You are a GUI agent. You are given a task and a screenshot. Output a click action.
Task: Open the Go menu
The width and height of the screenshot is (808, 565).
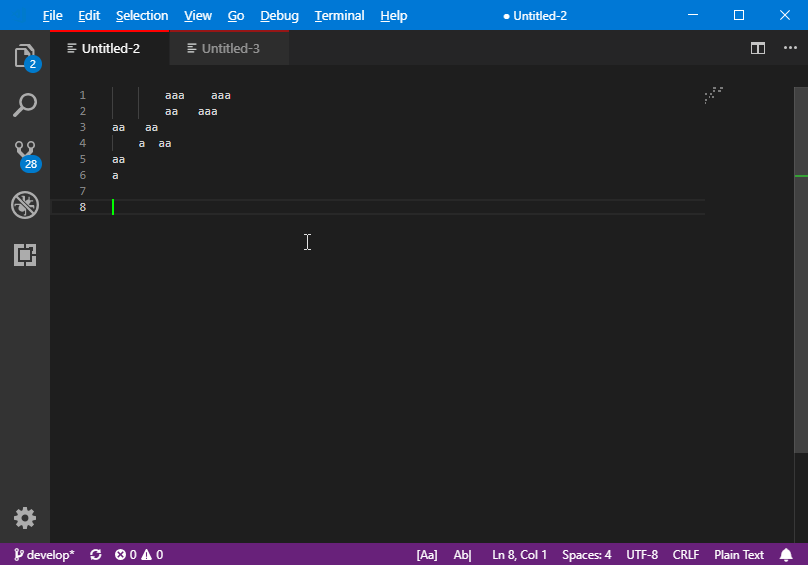236,15
